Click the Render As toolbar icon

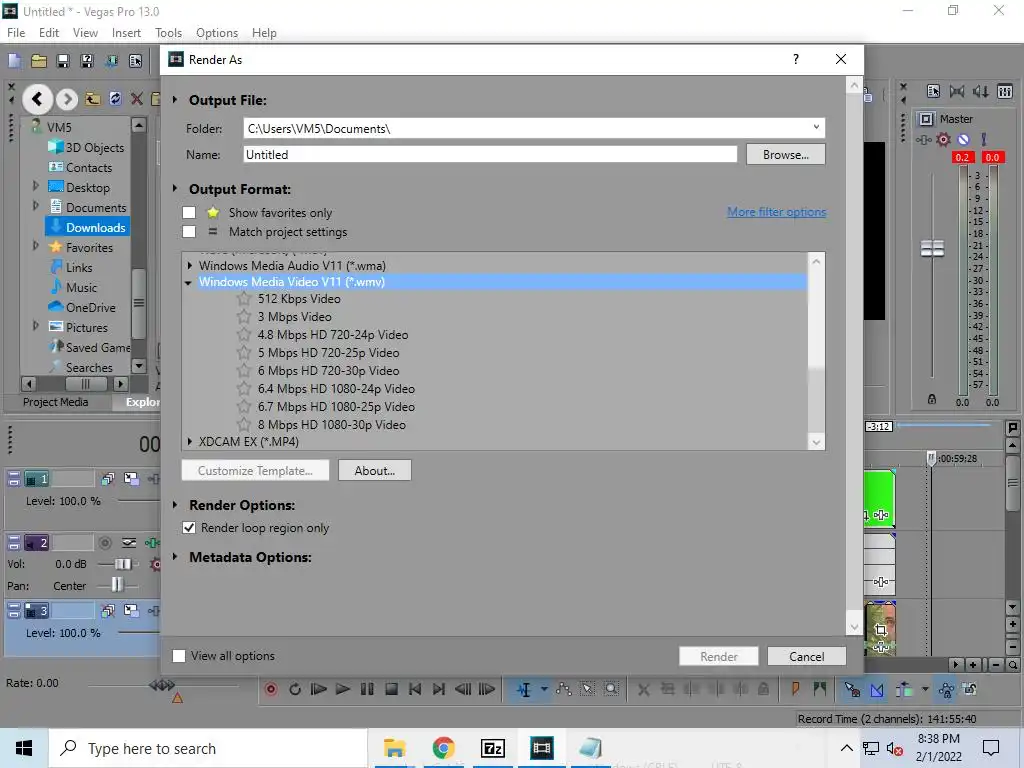[111, 61]
